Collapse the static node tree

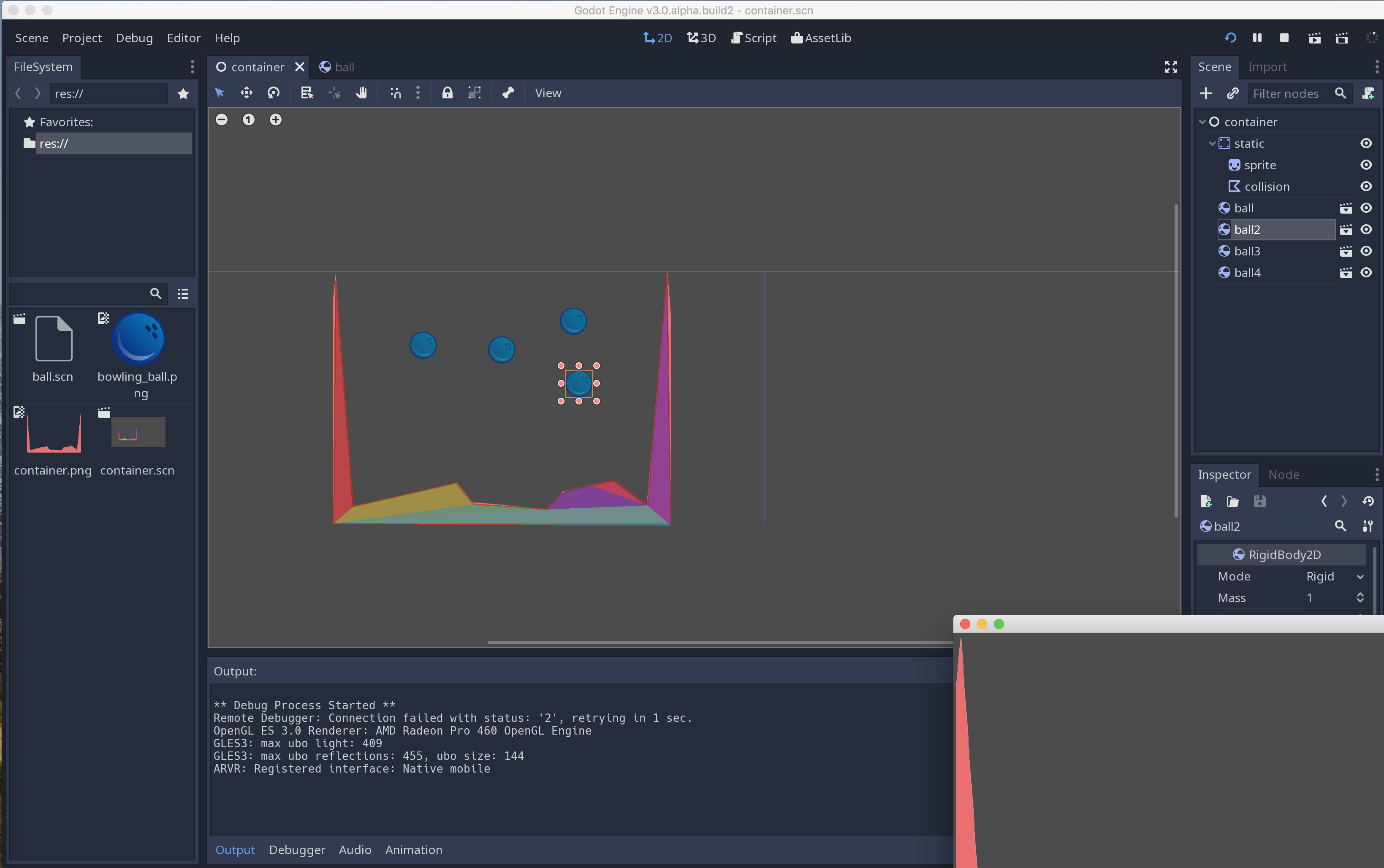[x=1212, y=144]
